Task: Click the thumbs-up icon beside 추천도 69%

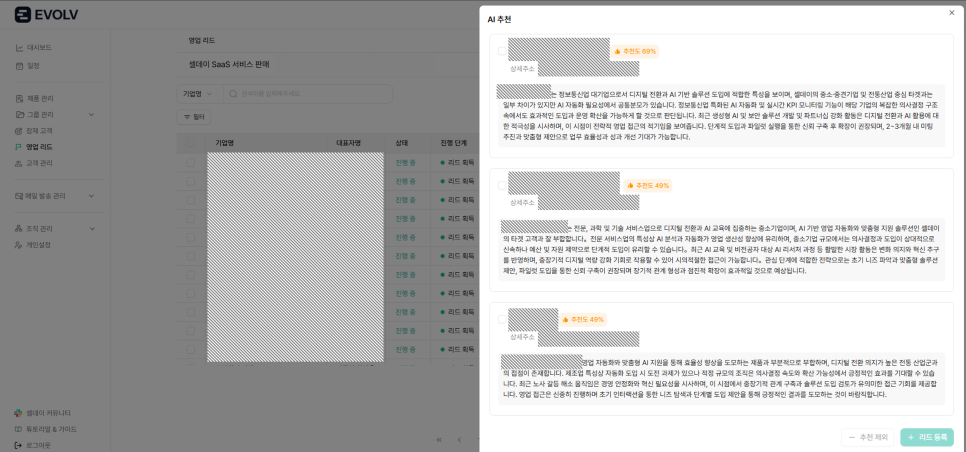Action: pyautogui.click(x=617, y=51)
